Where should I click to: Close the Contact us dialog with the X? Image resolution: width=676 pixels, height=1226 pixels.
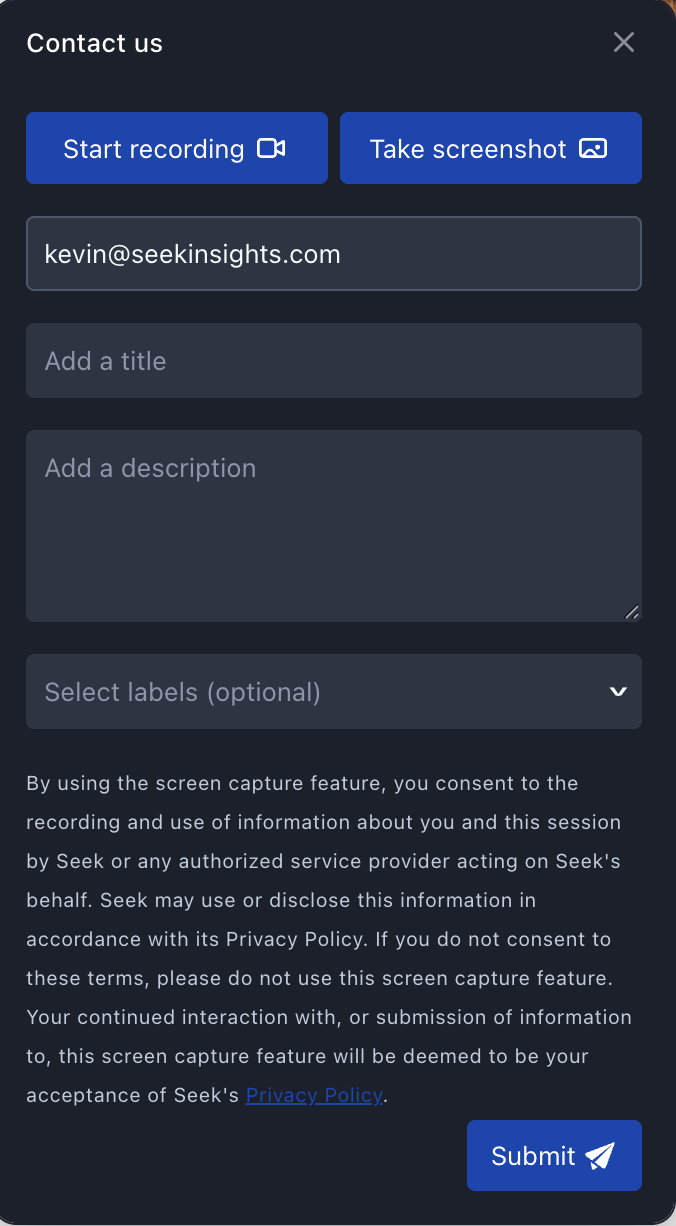click(x=624, y=42)
